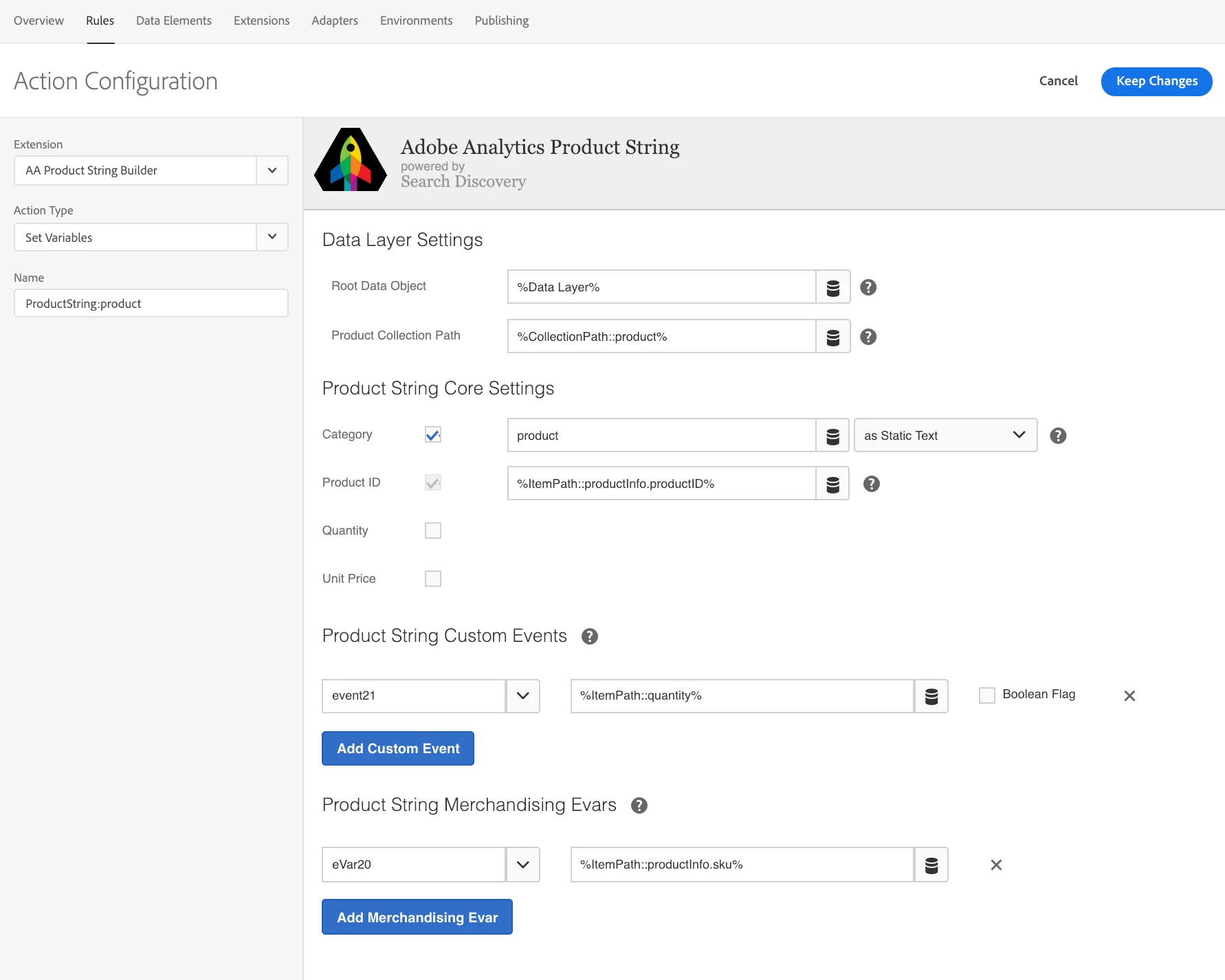1225x980 pixels.
Task: Show help for Product String Custom Events
Action: point(590,636)
